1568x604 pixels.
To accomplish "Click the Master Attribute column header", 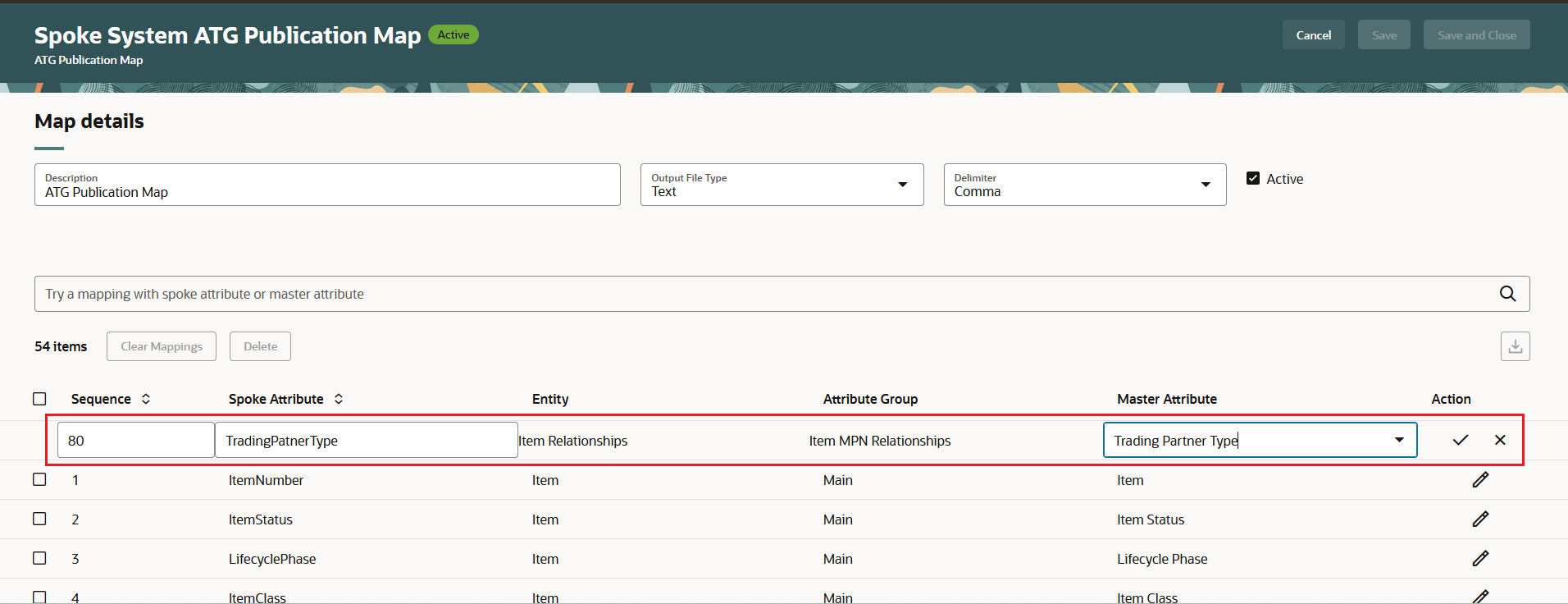I will tap(1167, 399).
